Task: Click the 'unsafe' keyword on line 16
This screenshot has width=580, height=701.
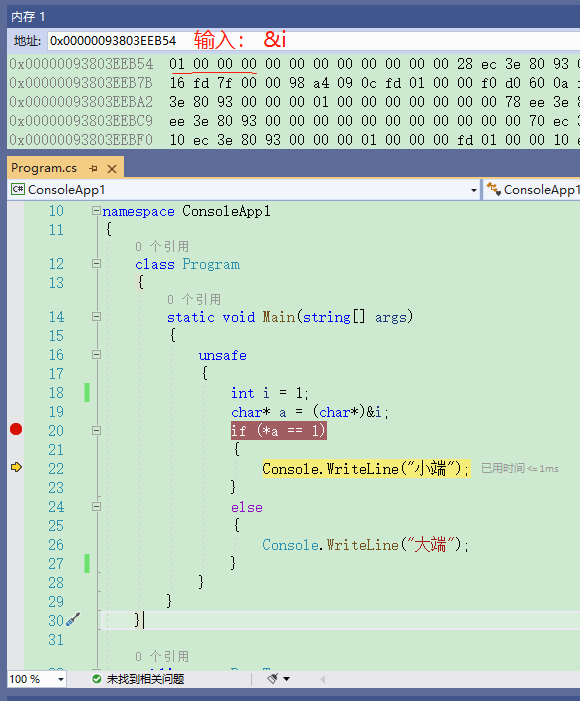Action: [x=222, y=355]
